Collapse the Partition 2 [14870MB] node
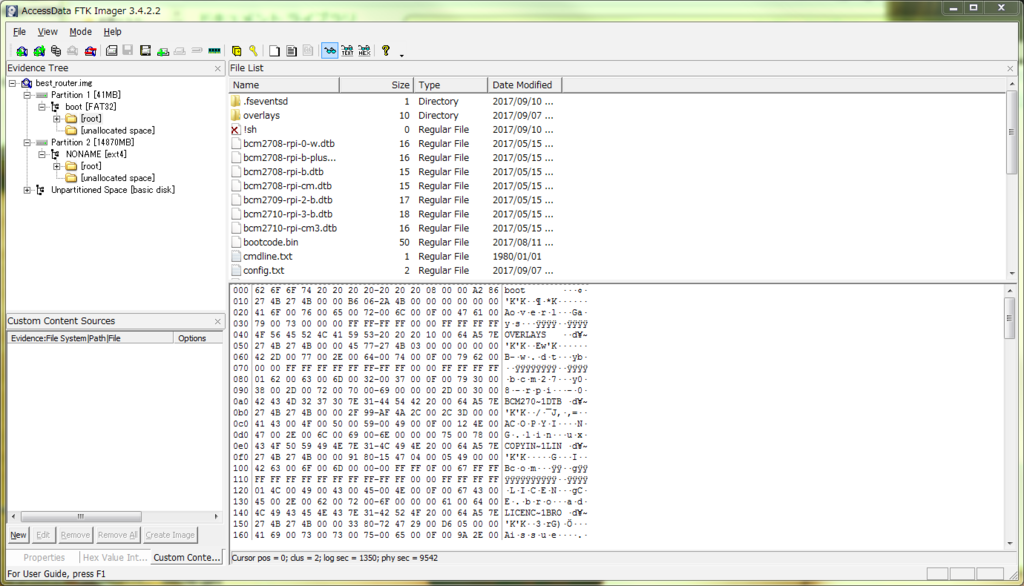This screenshot has width=1024, height=586. click(x=27, y=142)
